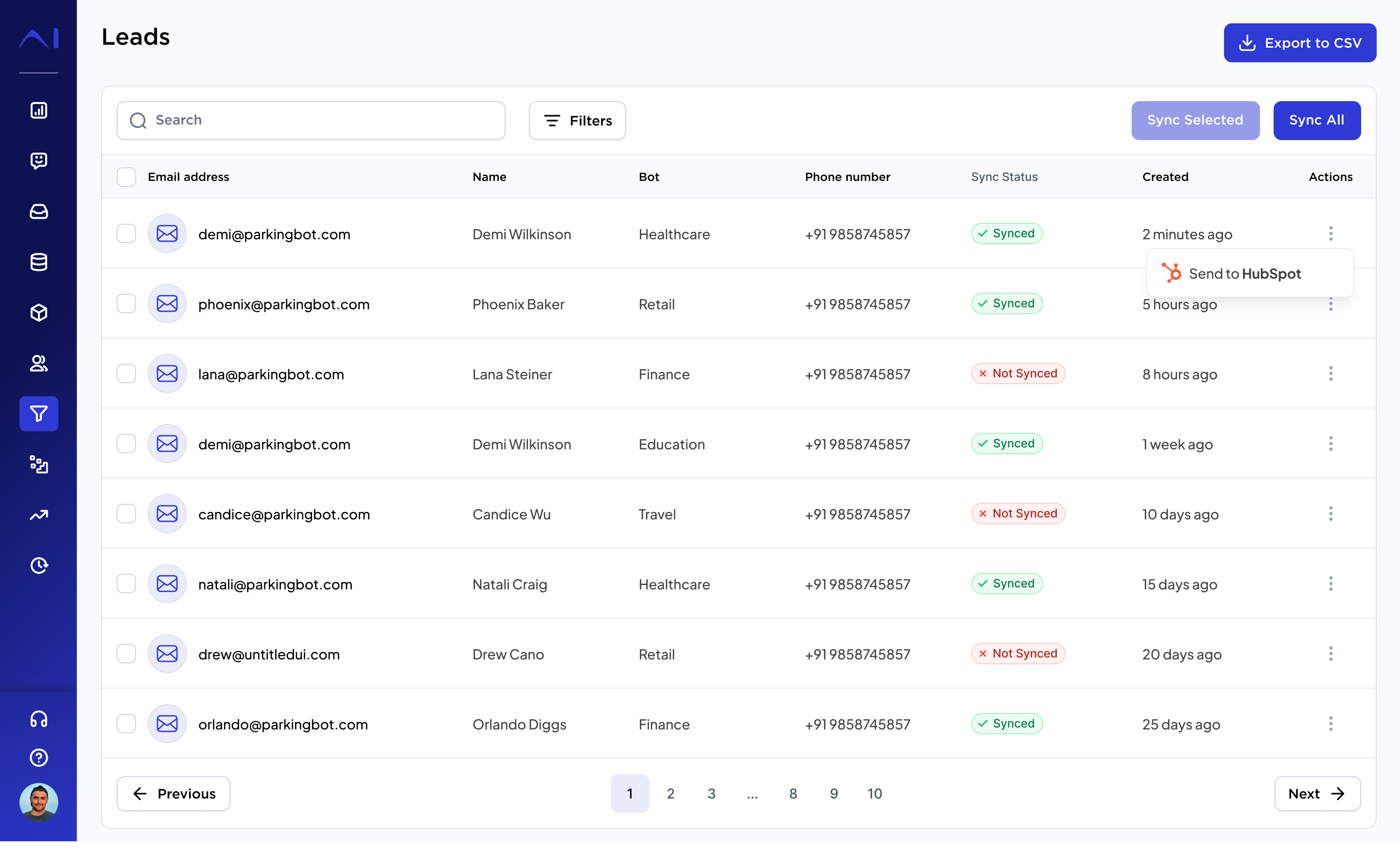Click the Sync Status column header
This screenshot has height=852, width=1400.
coord(1004,177)
